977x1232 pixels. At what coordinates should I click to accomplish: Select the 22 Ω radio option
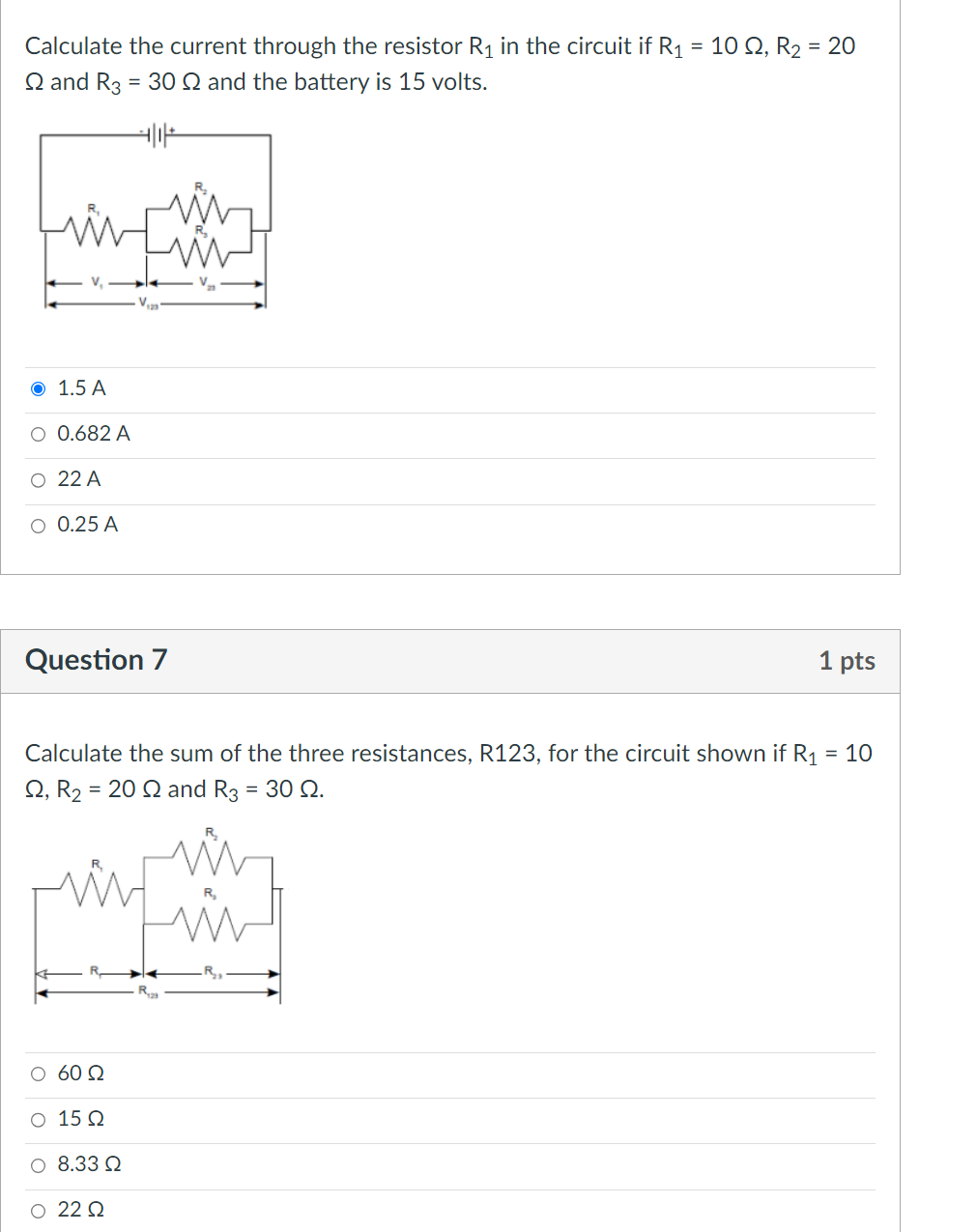[39, 1211]
